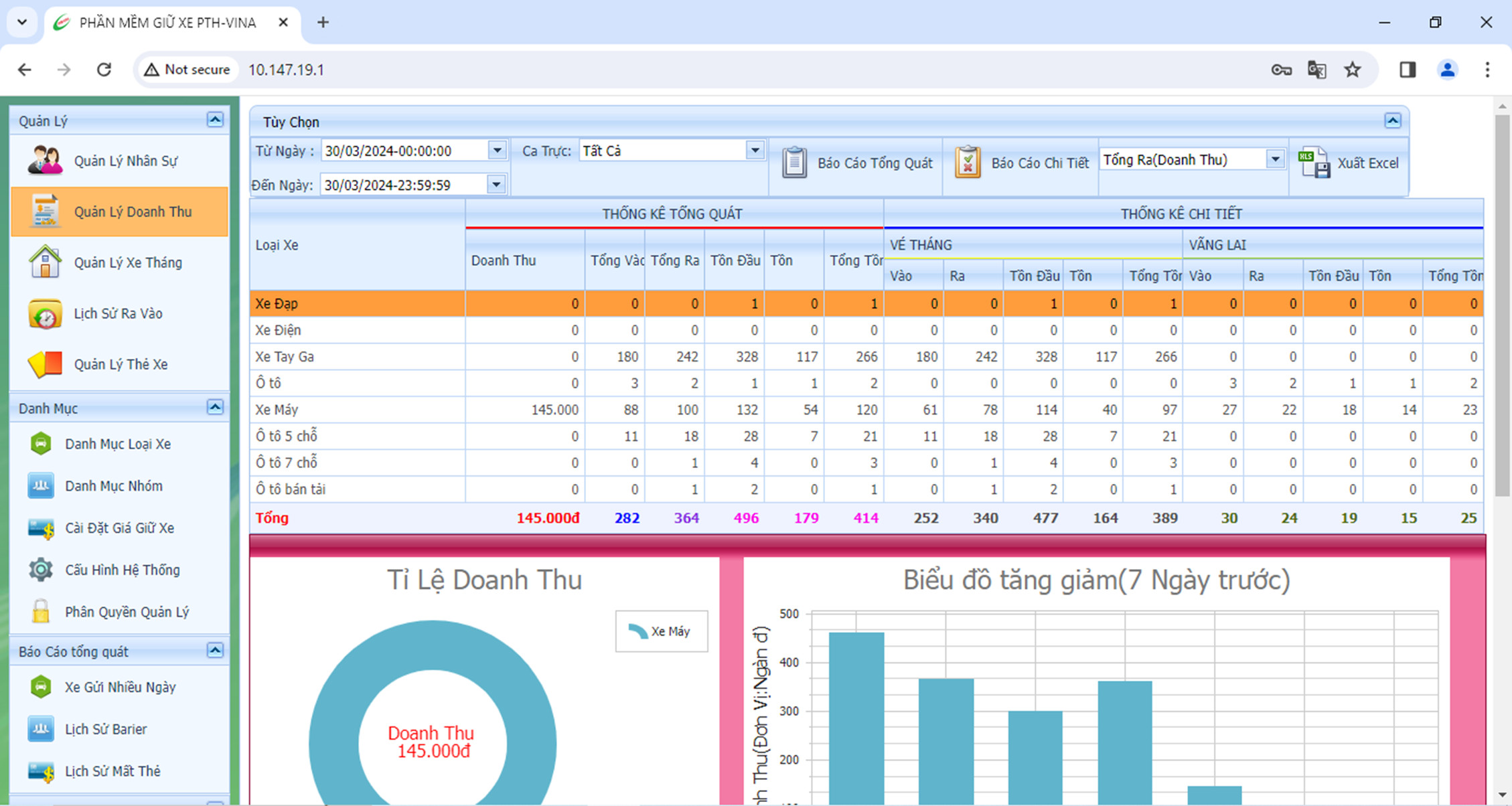
Task: Open Quản Lý Nhân Sự icon
Action: pyautogui.click(x=44, y=161)
